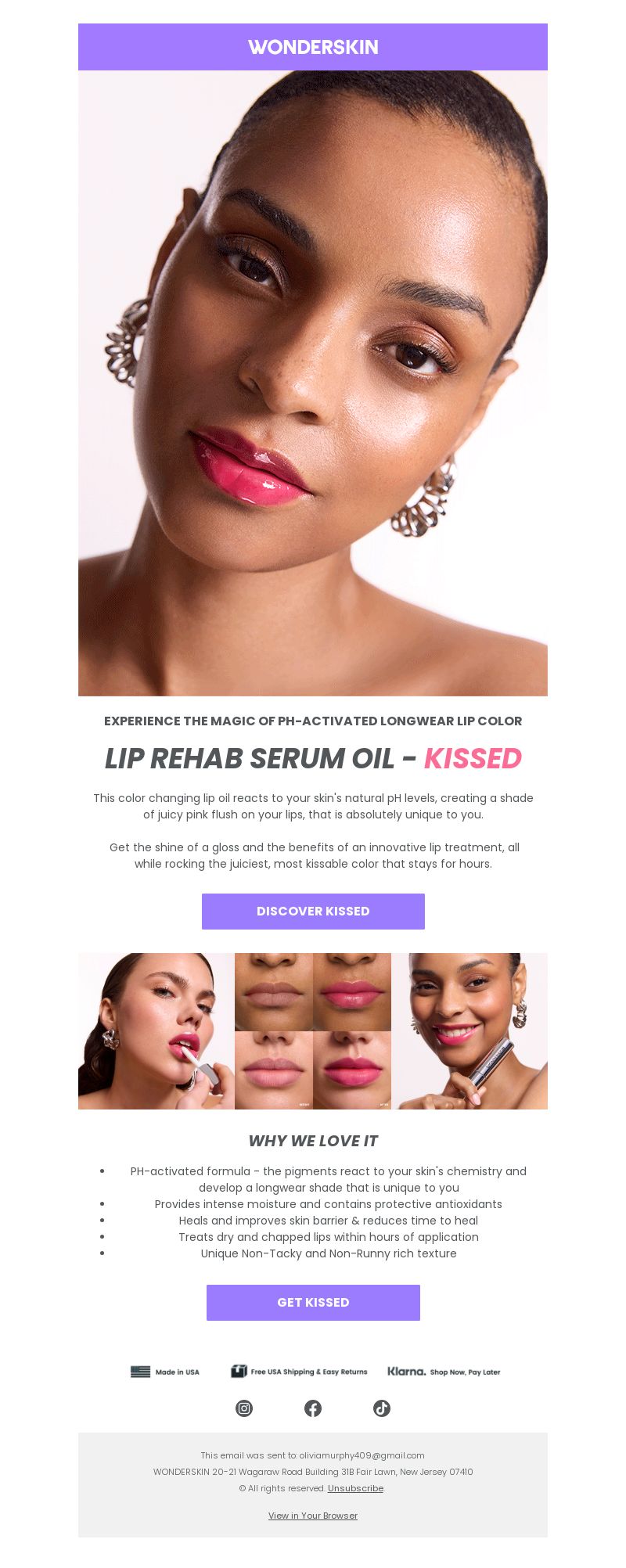Click the pink KISSED heading word
Screen dimensions: 626x1568
tap(473, 758)
